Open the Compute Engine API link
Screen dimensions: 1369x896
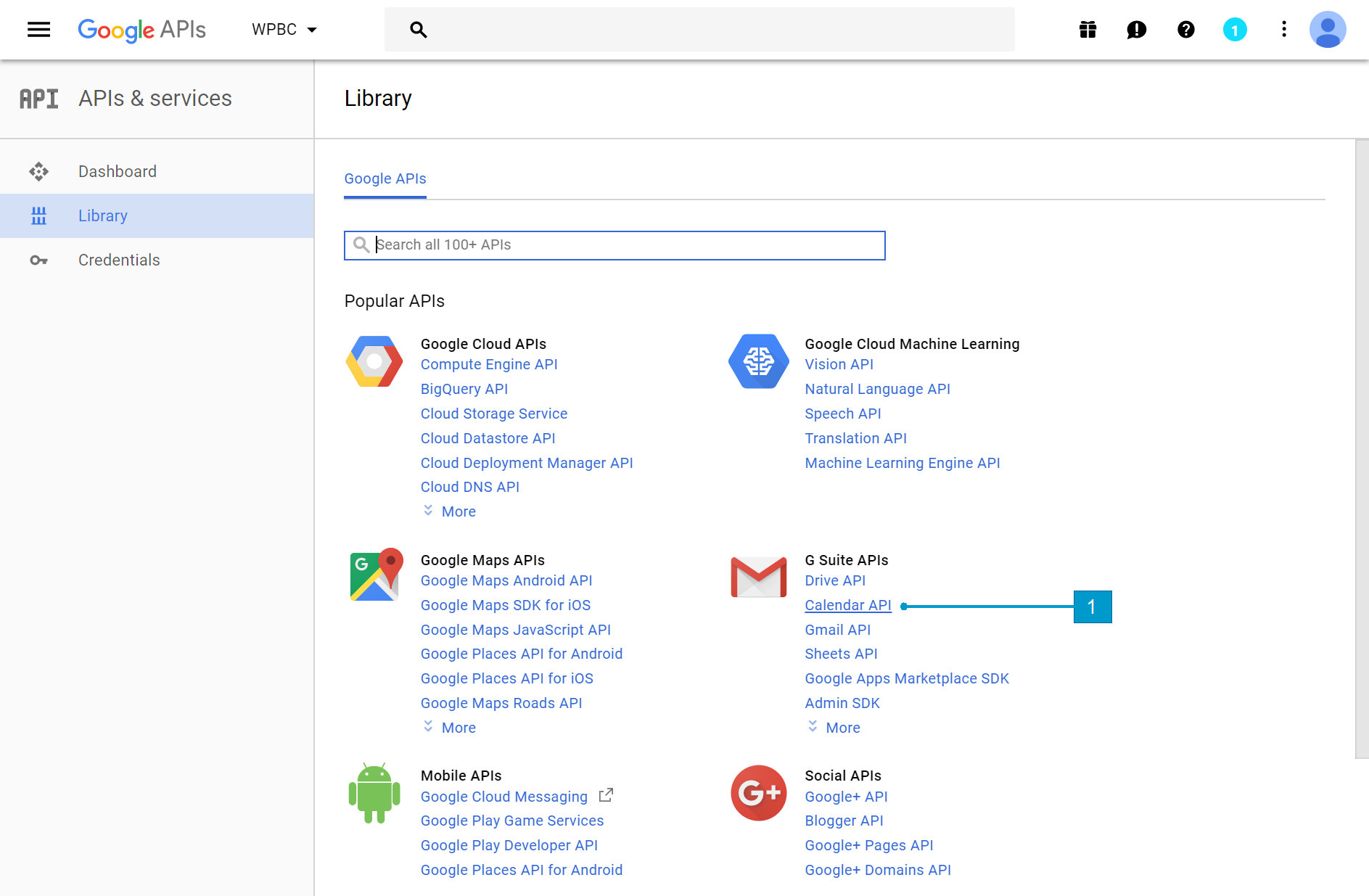[489, 364]
